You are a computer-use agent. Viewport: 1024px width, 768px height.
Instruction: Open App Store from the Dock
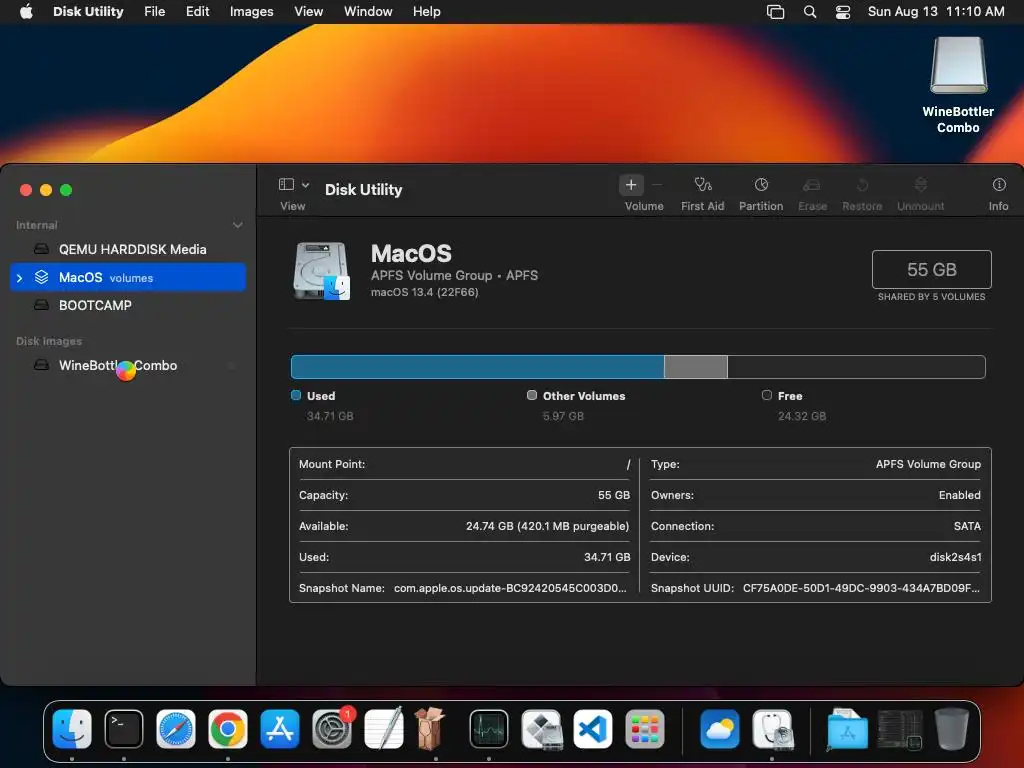tap(280, 729)
